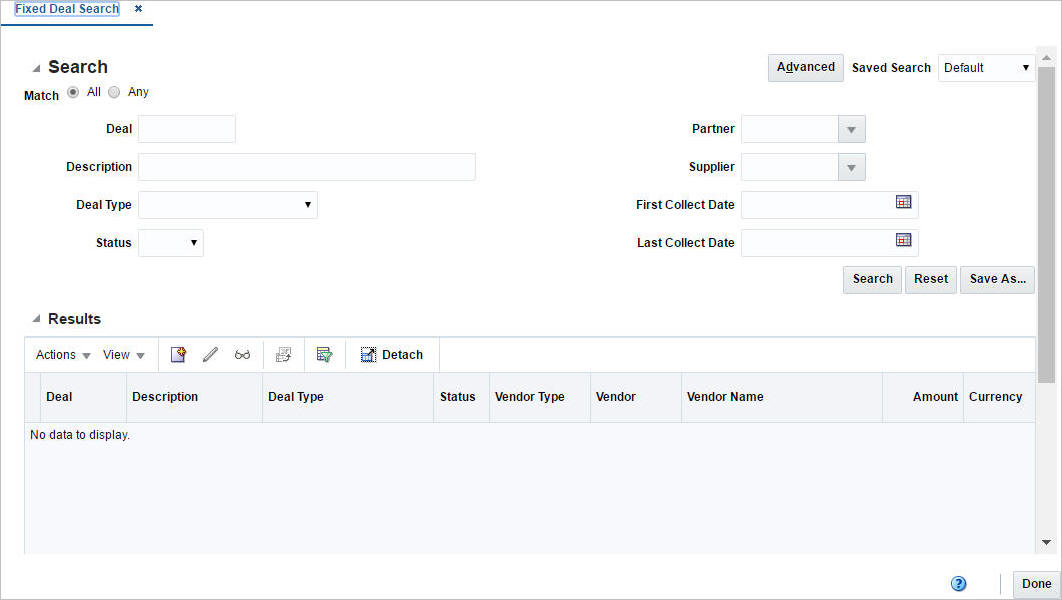
Task: Open the Saved Search Default dropdown
Action: (x=1027, y=67)
